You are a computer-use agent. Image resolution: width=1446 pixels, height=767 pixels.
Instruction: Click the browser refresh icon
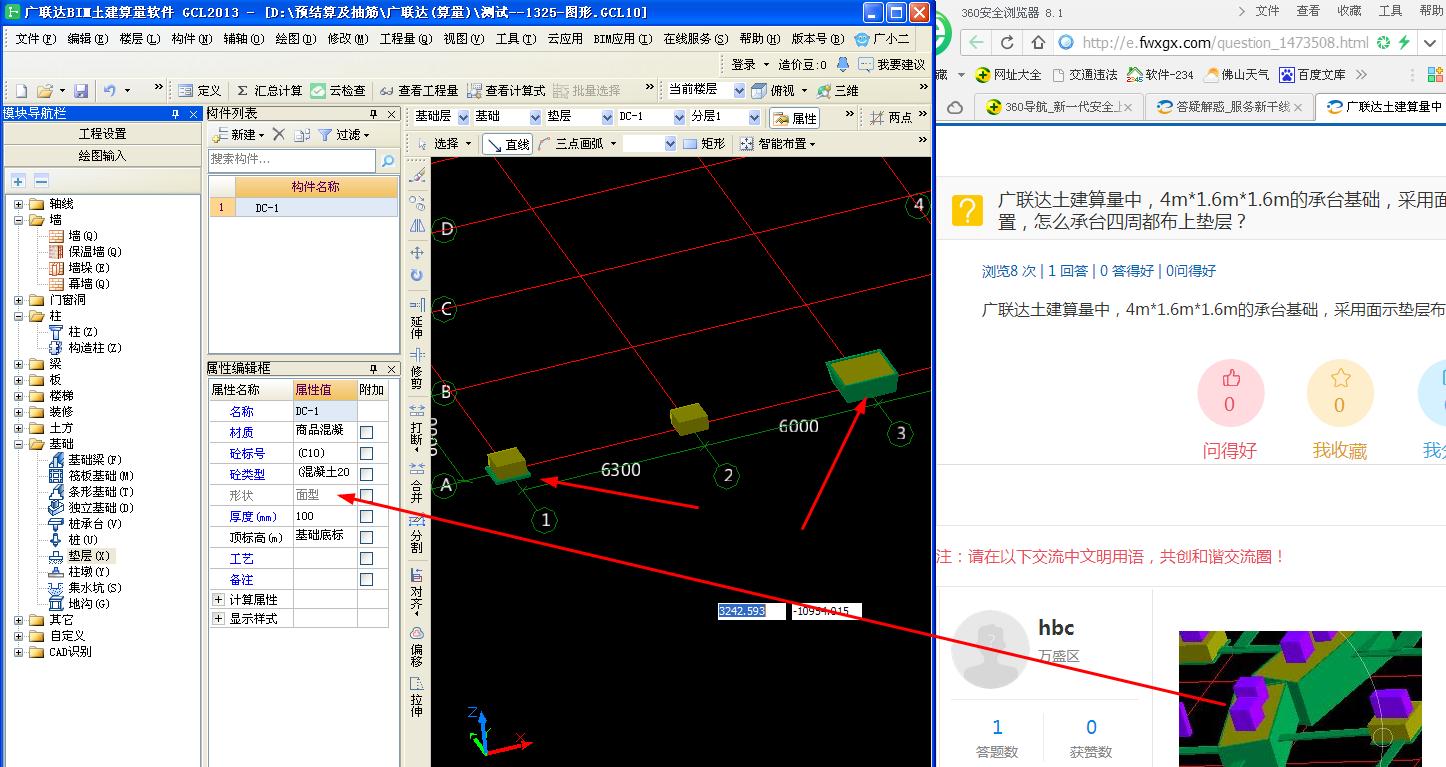coord(1007,43)
